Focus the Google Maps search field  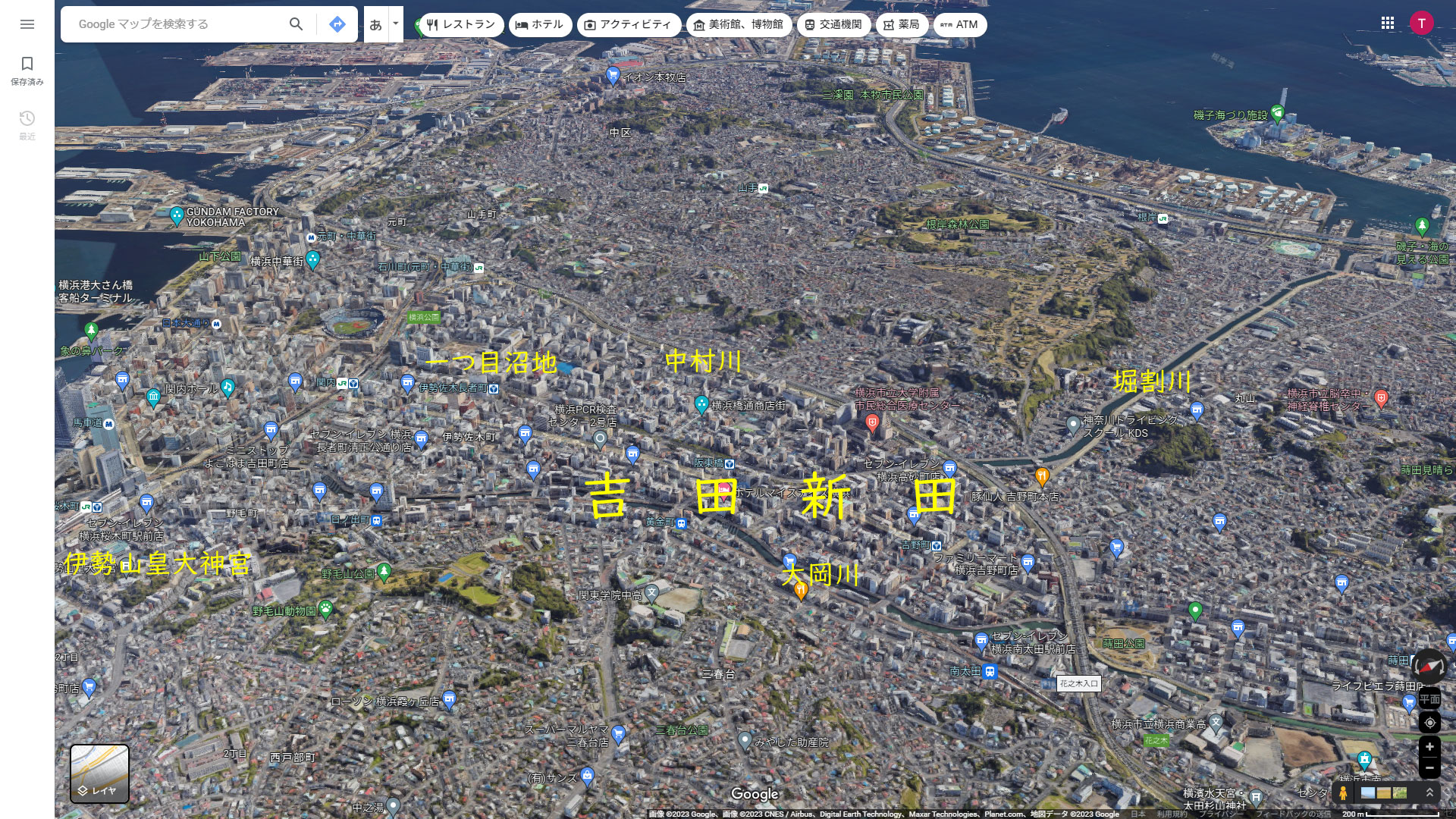tap(174, 24)
